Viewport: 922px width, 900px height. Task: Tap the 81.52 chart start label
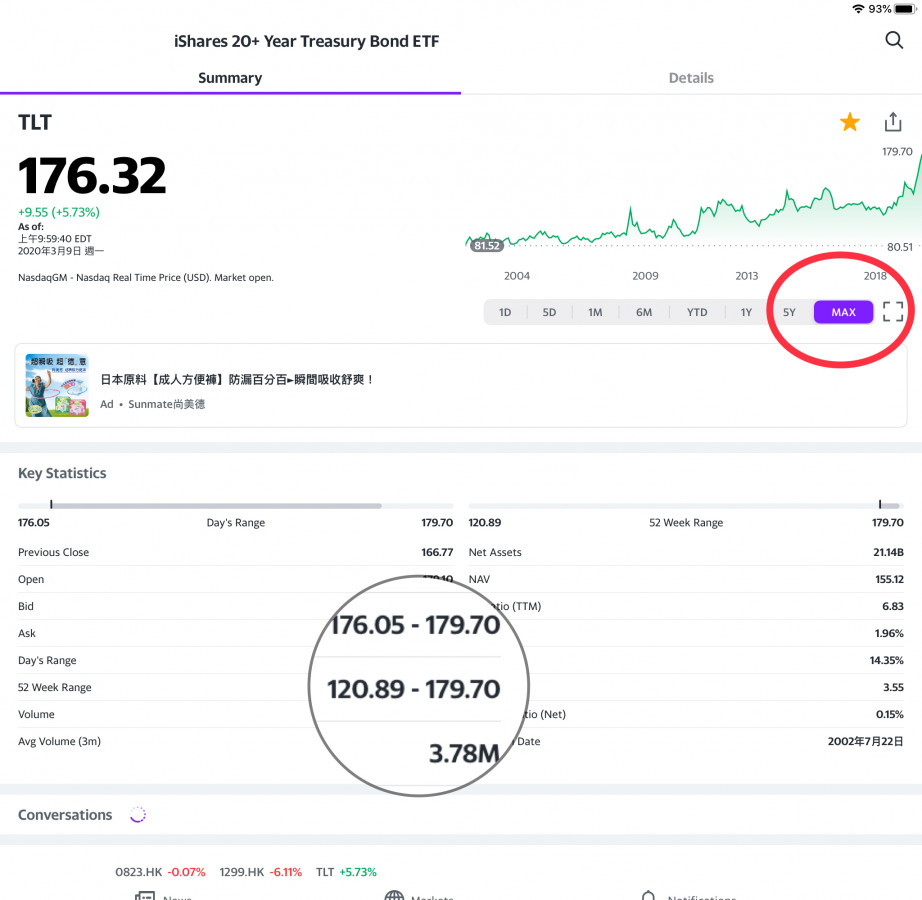click(x=486, y=246)
